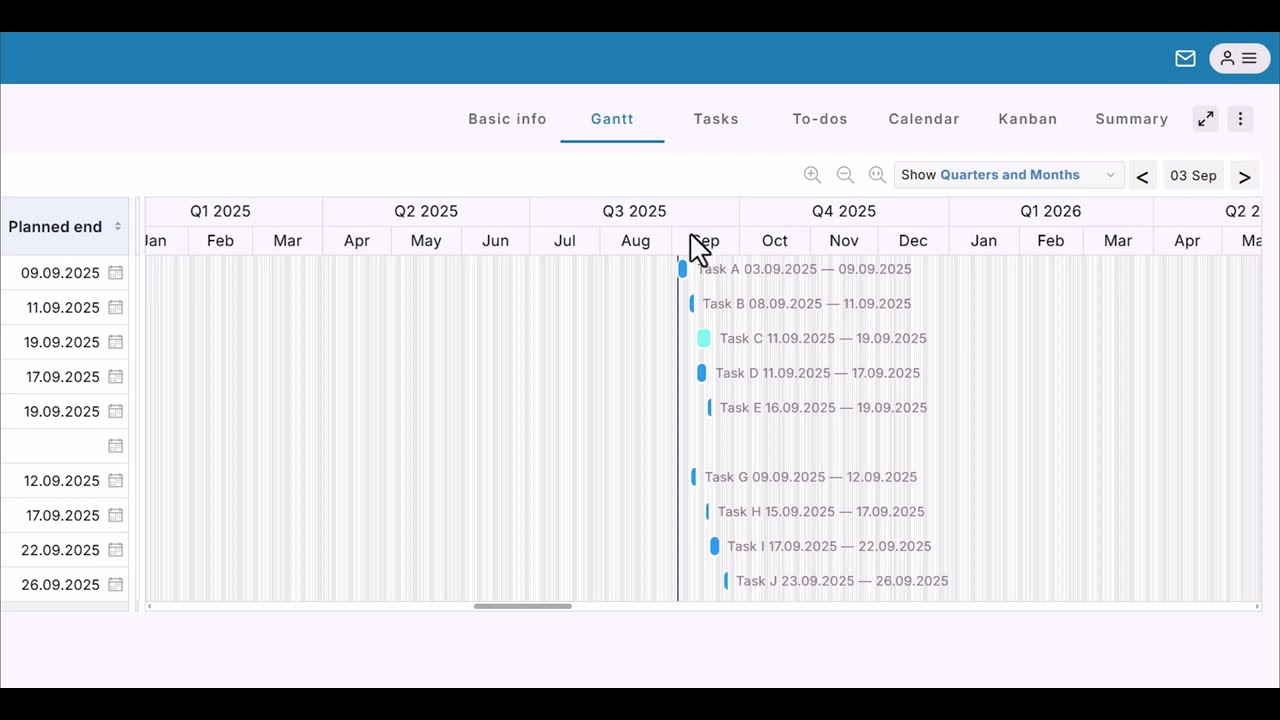This screenshot has width=1280, height=720.
Task: Open the three-dot more options menu
Action: (x=1240, y=119)
